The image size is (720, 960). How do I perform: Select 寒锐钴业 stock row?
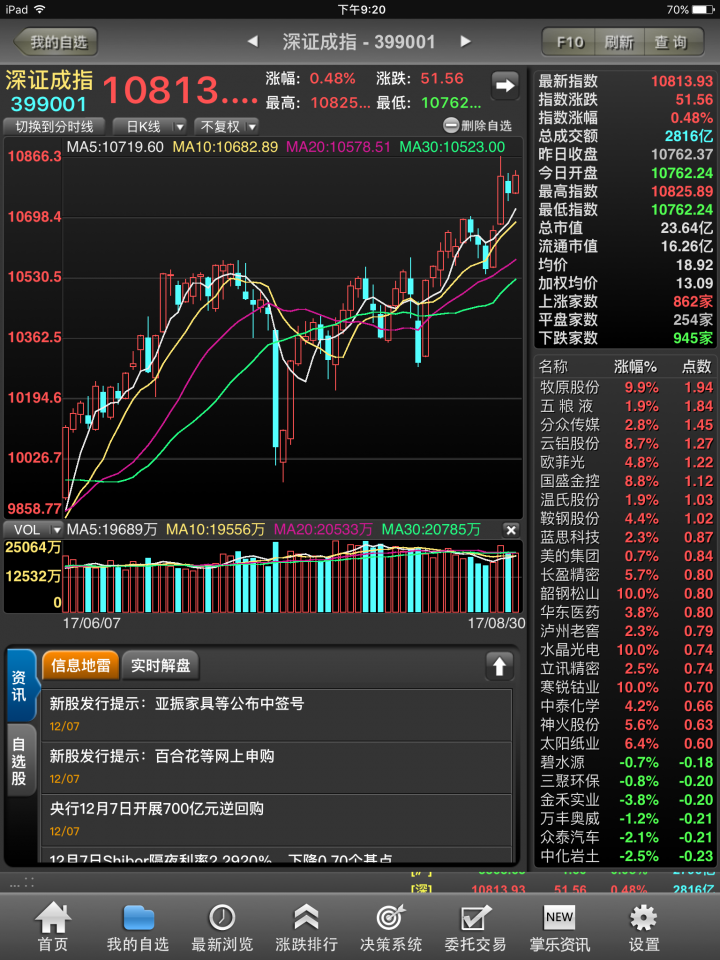626,687
